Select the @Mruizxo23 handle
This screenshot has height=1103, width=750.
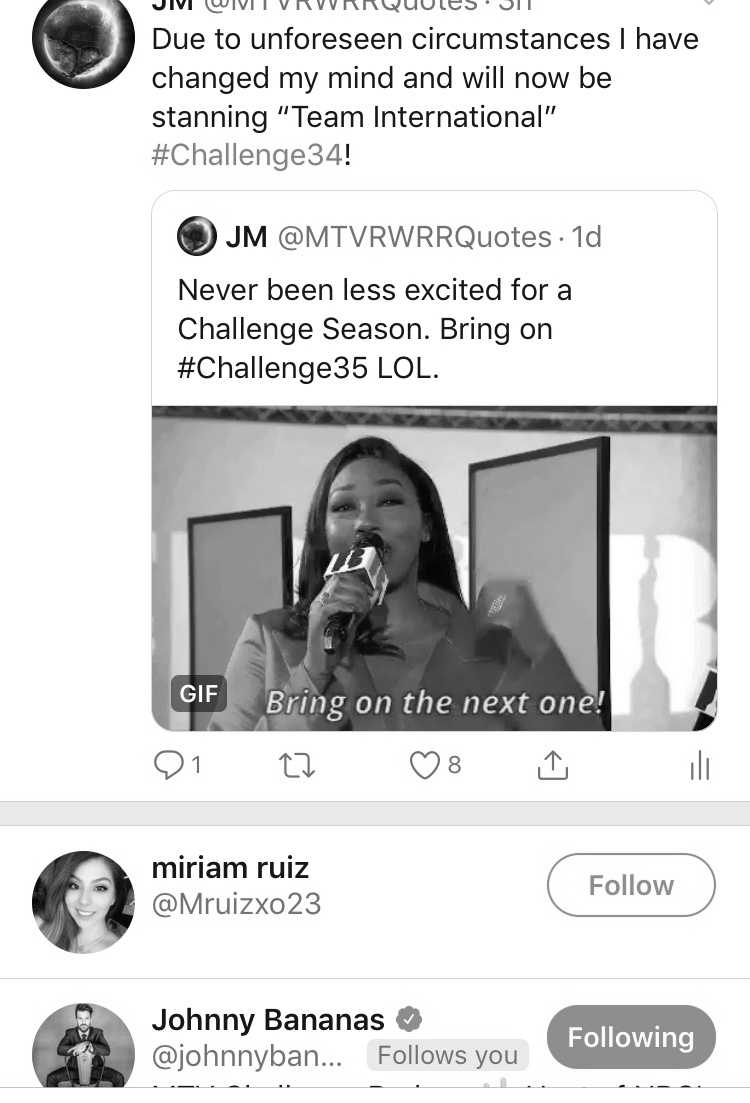[x=236, y=904]
